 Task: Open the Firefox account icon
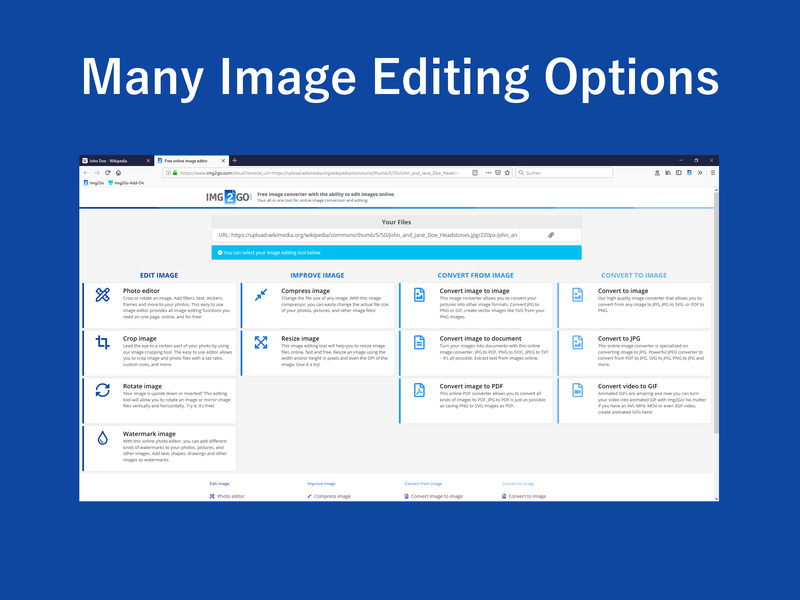pos(657,173)
